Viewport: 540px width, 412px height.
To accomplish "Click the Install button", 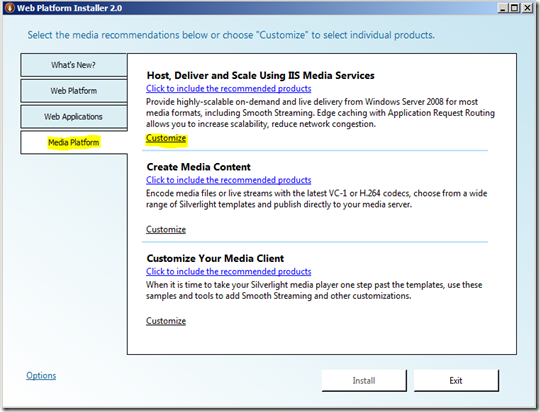I will 364,381.
